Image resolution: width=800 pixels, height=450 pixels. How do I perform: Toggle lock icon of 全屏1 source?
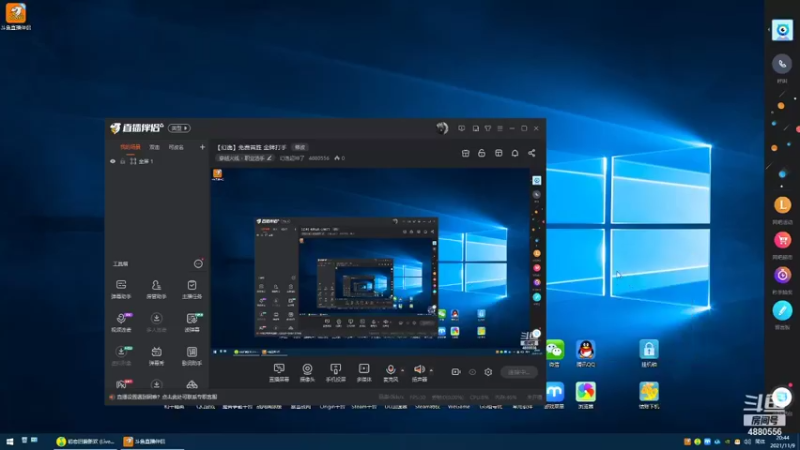click(122, 161)
